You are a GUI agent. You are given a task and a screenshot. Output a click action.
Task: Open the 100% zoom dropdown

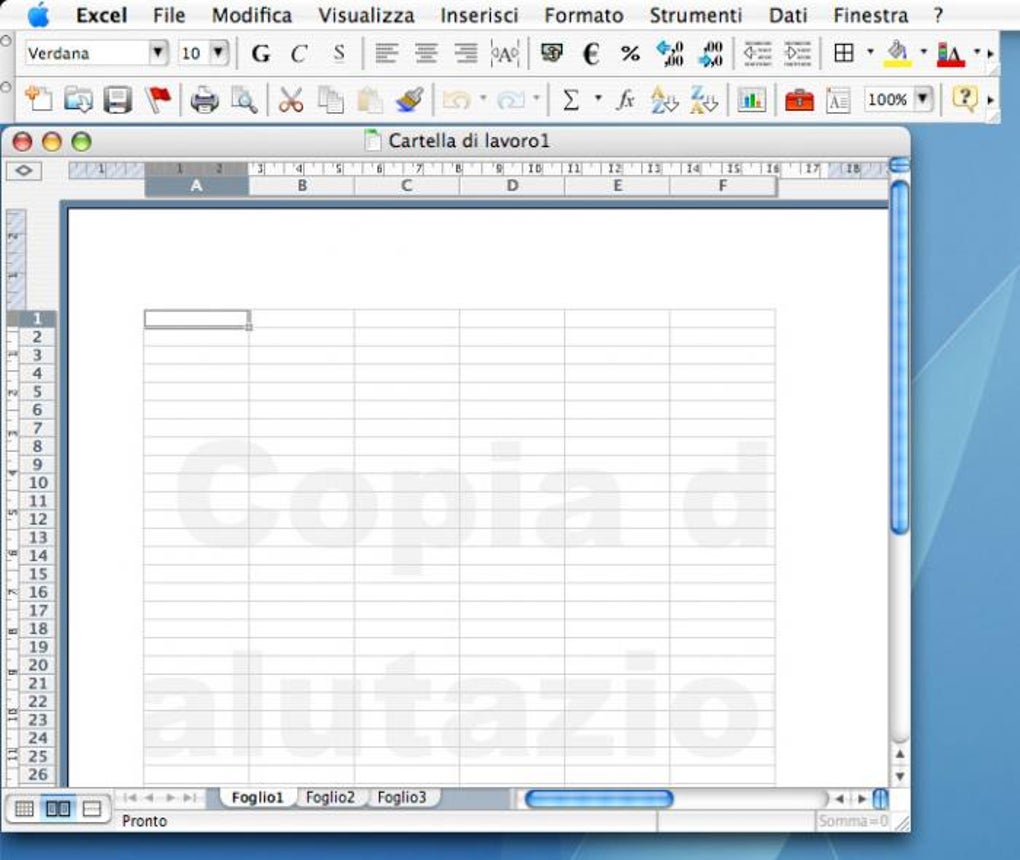click(x=922, y=99)
